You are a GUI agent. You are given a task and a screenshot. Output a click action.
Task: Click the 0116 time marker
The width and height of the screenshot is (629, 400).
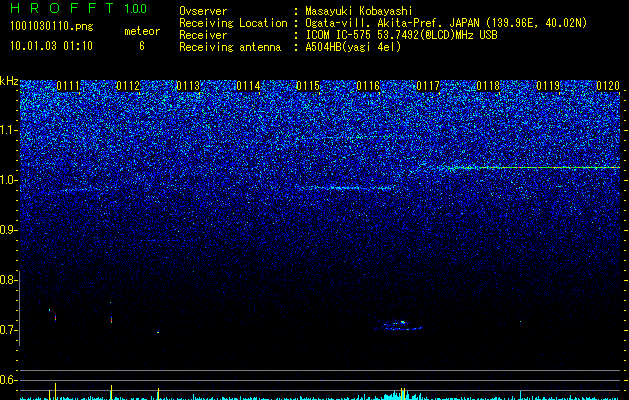pos(368,86)
